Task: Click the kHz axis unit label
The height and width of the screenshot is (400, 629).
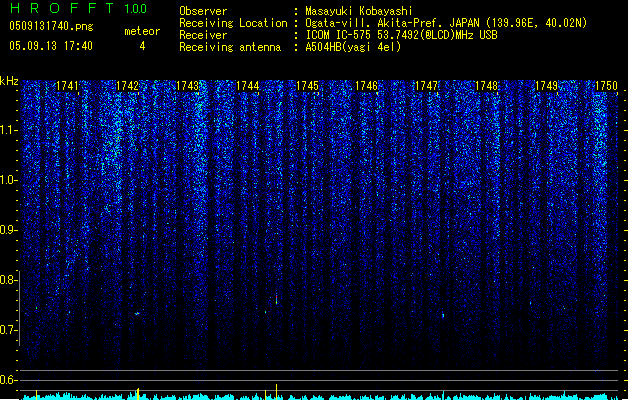Action: tap(9, 81)
